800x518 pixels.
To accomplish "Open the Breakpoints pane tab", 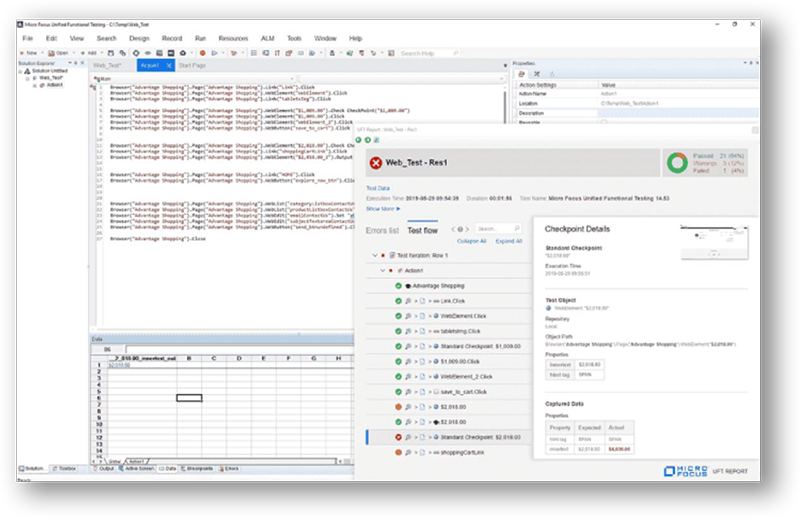I will tap(197, 468).
